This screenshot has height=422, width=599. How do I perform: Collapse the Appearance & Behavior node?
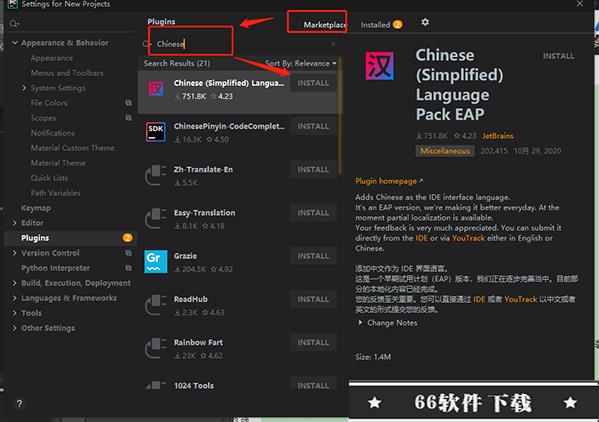click(15, 43)
